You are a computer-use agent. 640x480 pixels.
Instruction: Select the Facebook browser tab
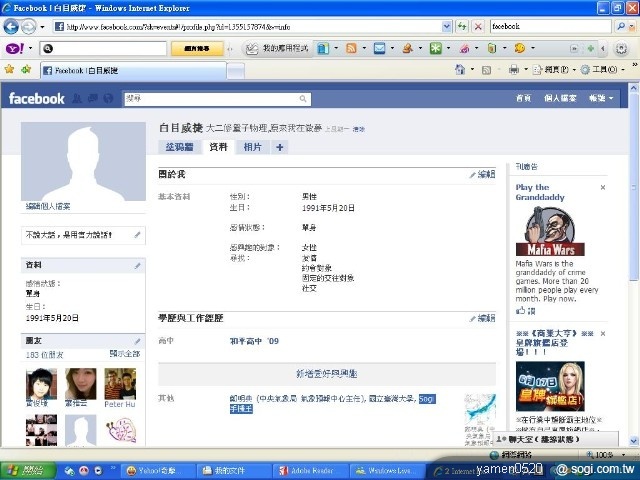[133, 71]
